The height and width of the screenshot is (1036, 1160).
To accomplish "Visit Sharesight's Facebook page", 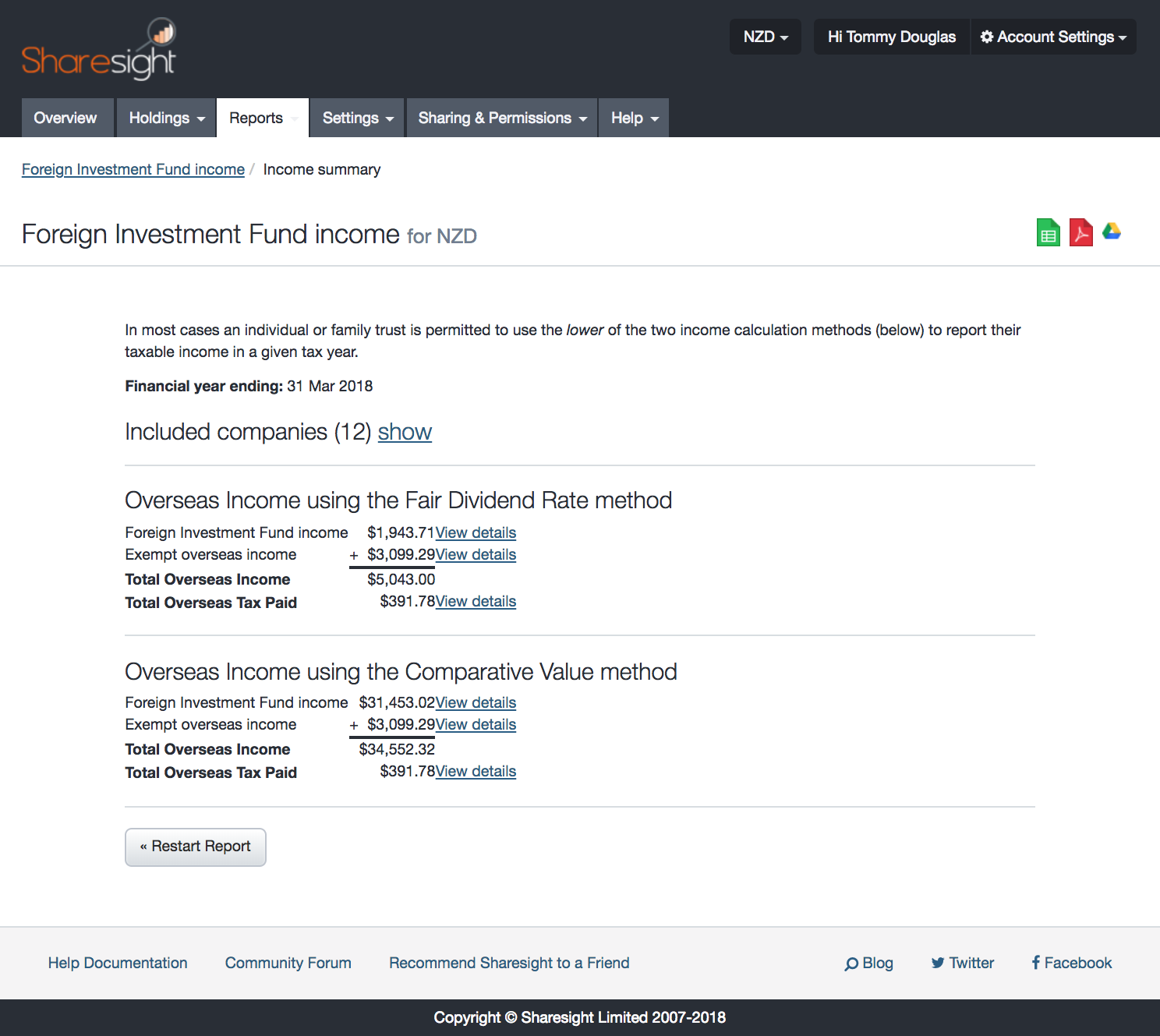I will click(x=1070, y=963).
